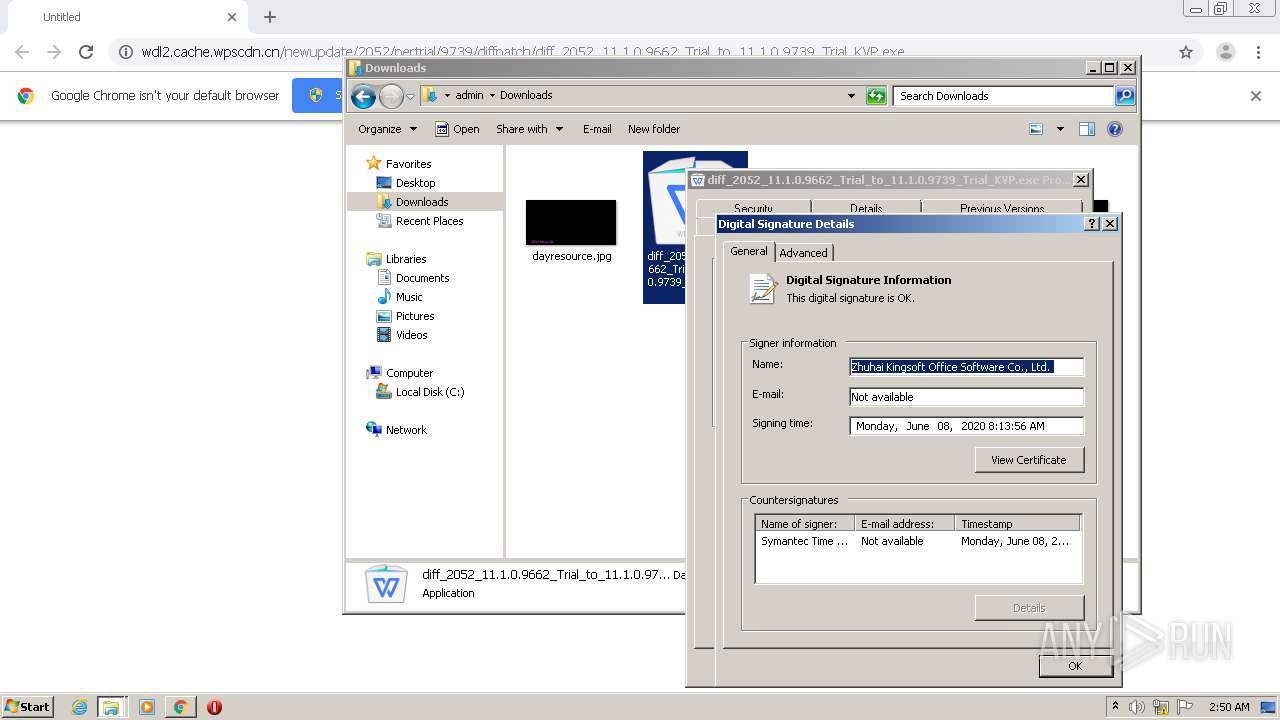Type in Search Downloads field
Screen dimensions: 1280x720
(x=1003, y=96)
